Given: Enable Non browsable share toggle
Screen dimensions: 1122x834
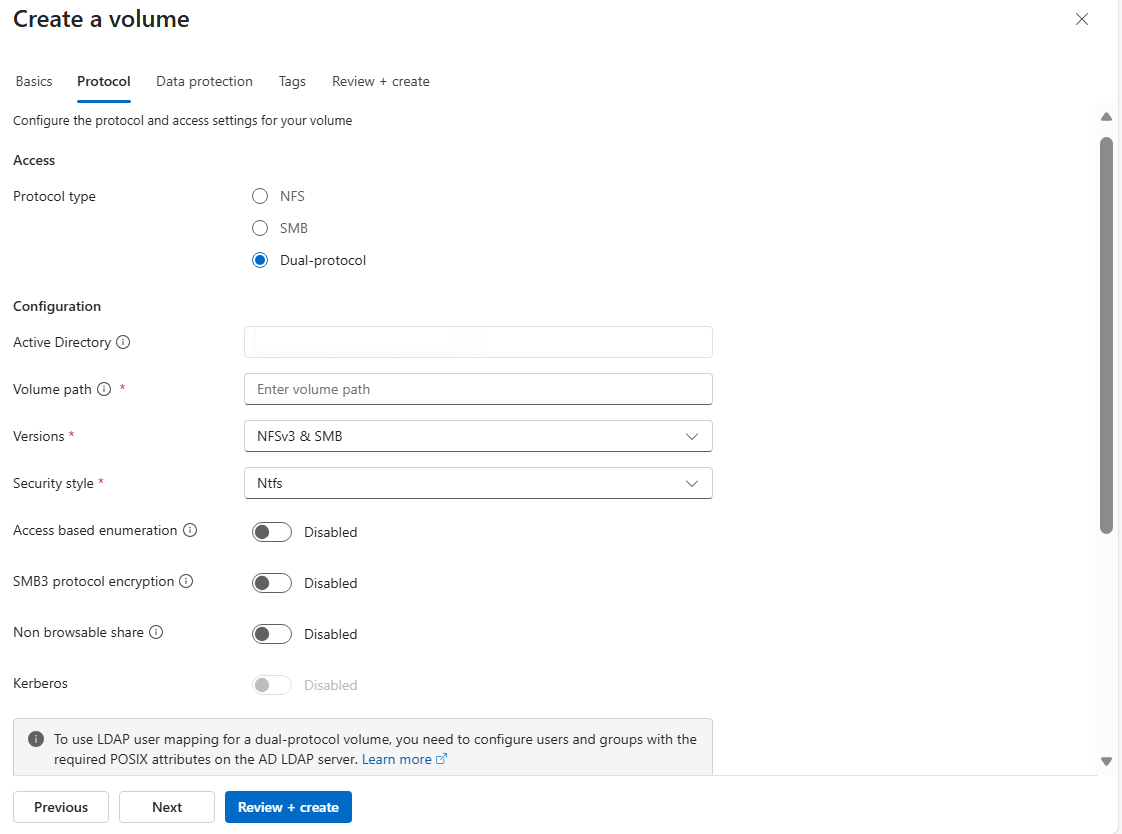Looking at the screenshot, I should tap(272, 634).
